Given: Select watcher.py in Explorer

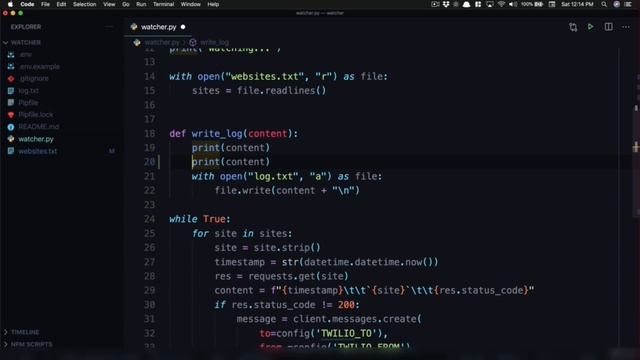Looking at the screenshot, I should (36, 139).
